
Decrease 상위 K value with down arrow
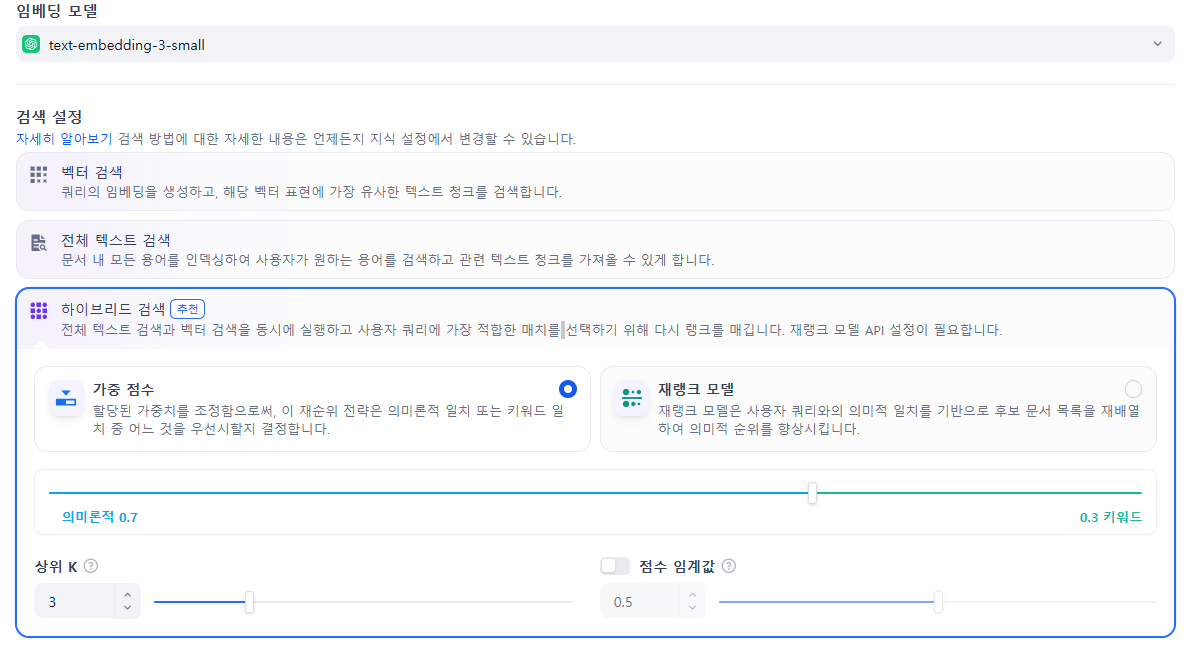pos(127,608)
